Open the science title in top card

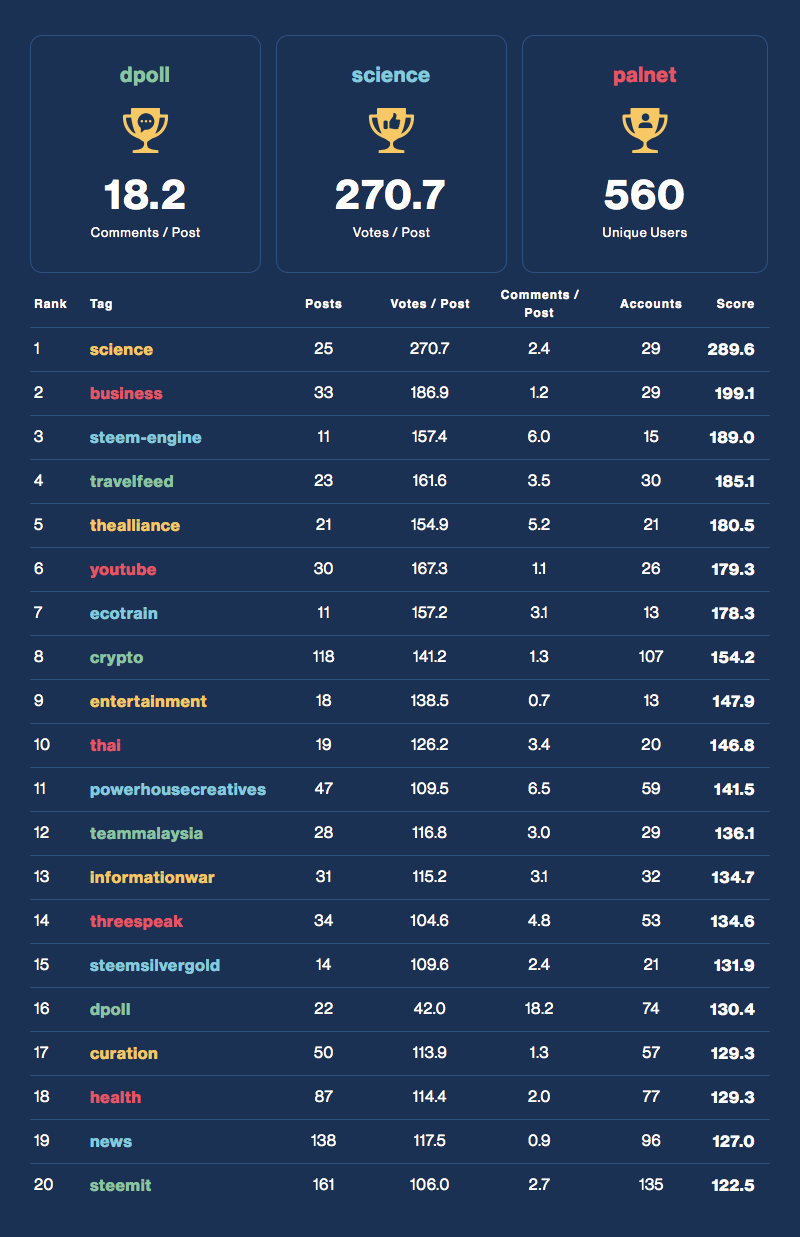[x=391, y=75]
